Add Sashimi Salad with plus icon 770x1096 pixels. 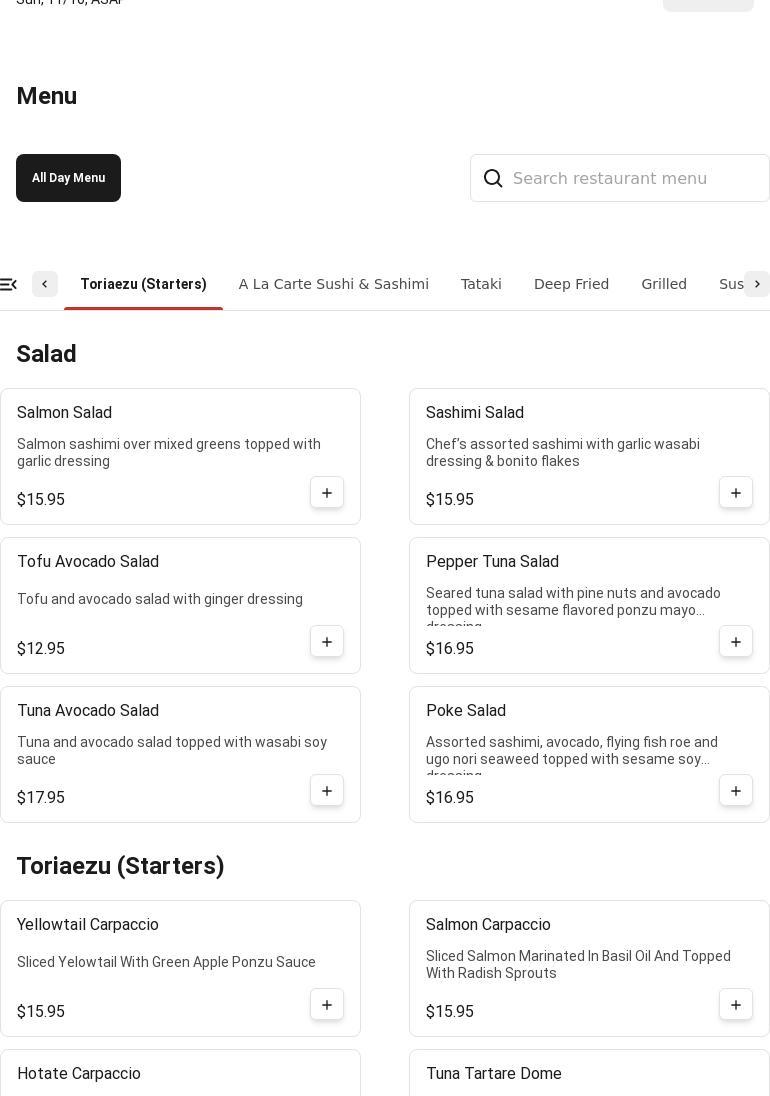click(736, 493)
